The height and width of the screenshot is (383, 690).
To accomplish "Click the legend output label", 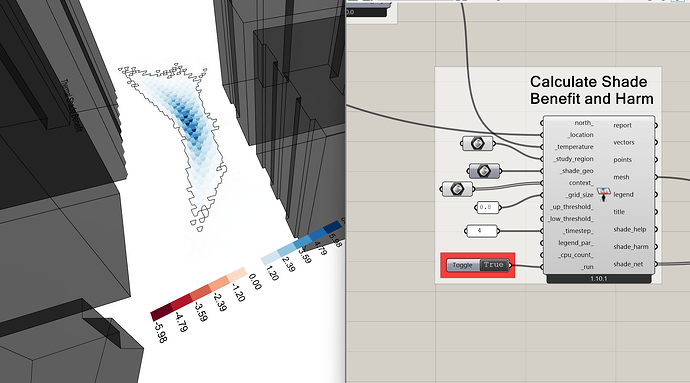I will click(624, 194).
